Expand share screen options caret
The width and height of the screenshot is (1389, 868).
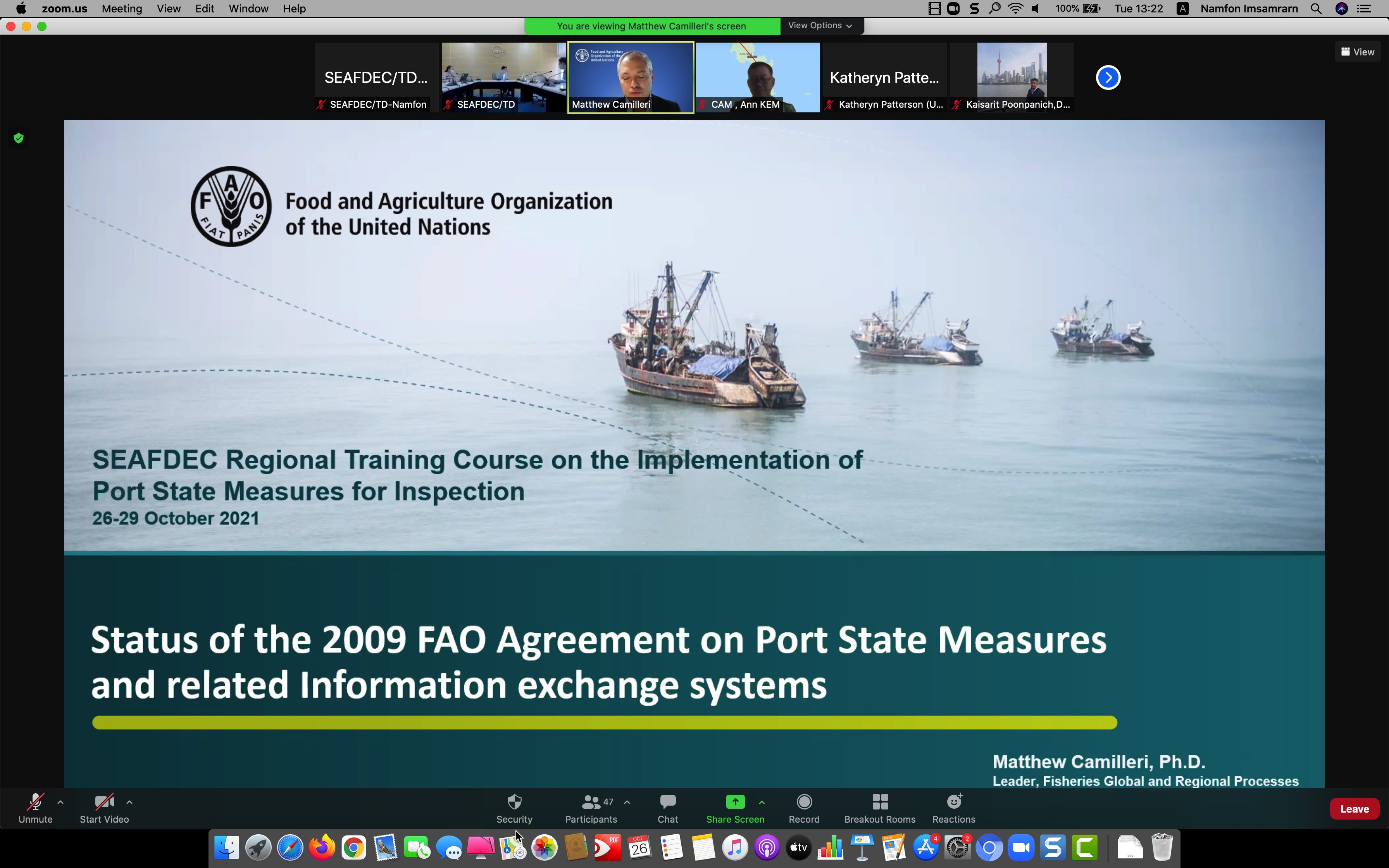tap(762, 802)
